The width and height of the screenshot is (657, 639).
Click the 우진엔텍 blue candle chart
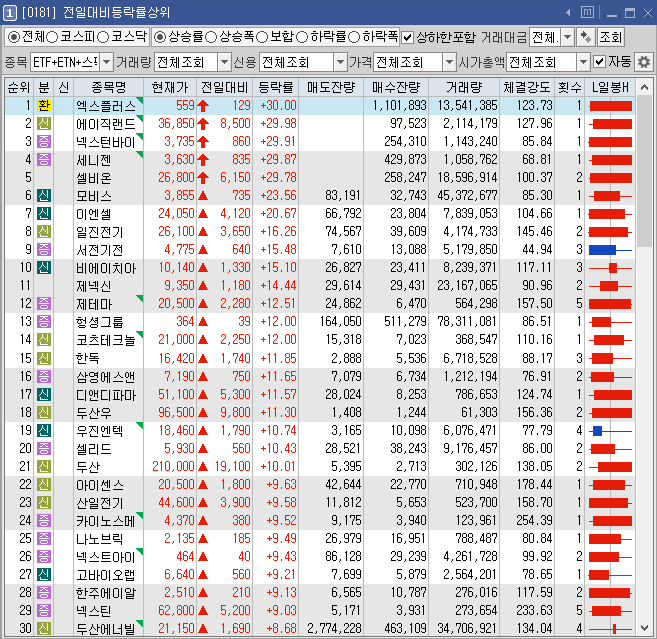[x=610, y=431]
